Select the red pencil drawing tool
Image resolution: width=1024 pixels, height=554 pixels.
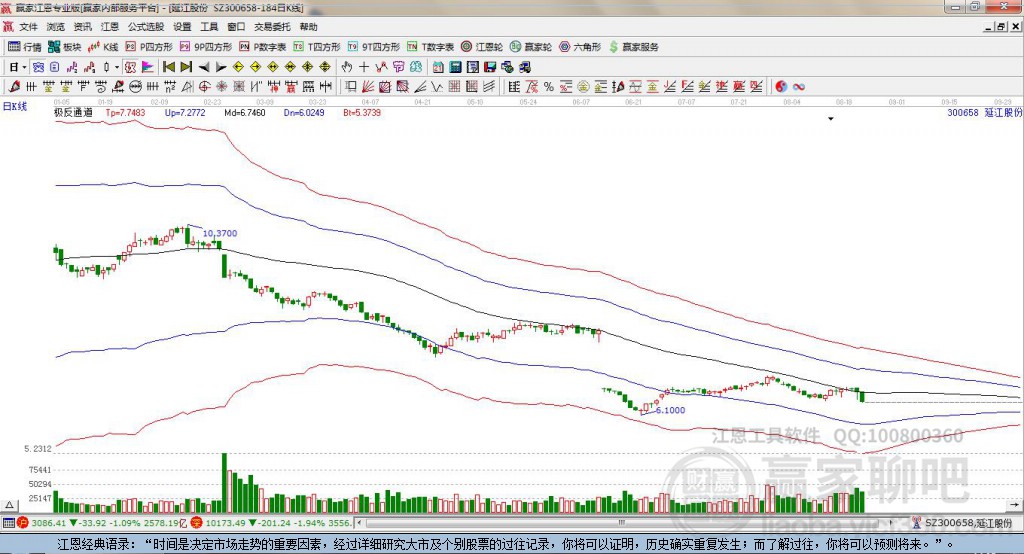tap(14, 86)
